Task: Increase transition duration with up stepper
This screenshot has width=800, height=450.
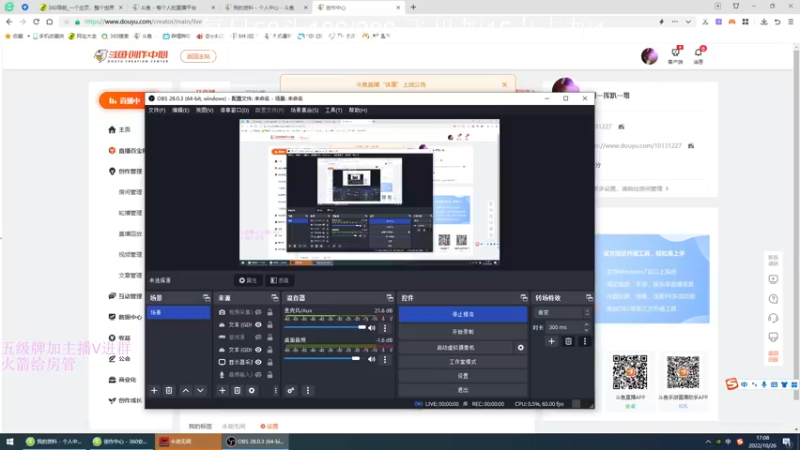Action: click(586, 324)
